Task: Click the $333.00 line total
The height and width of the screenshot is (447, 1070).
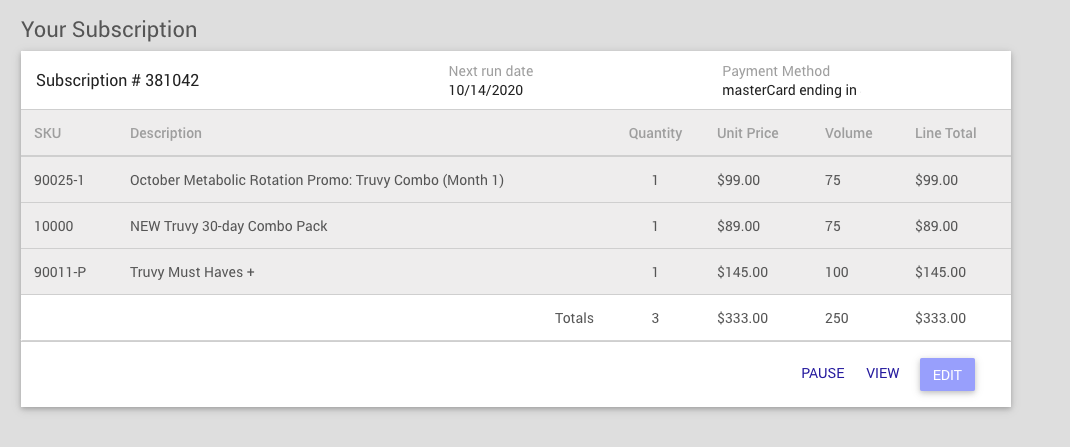Action: point(940,318)
